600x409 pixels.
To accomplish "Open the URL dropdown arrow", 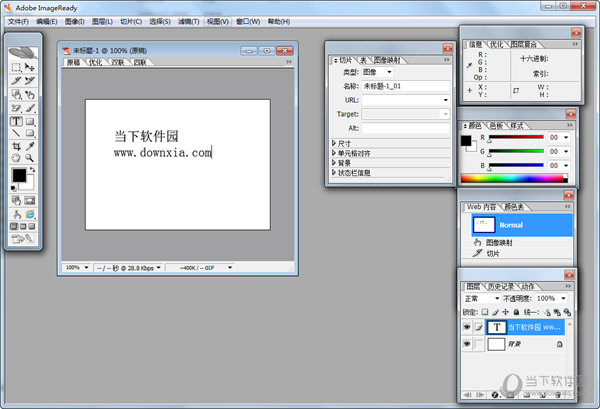I will 446,100.
